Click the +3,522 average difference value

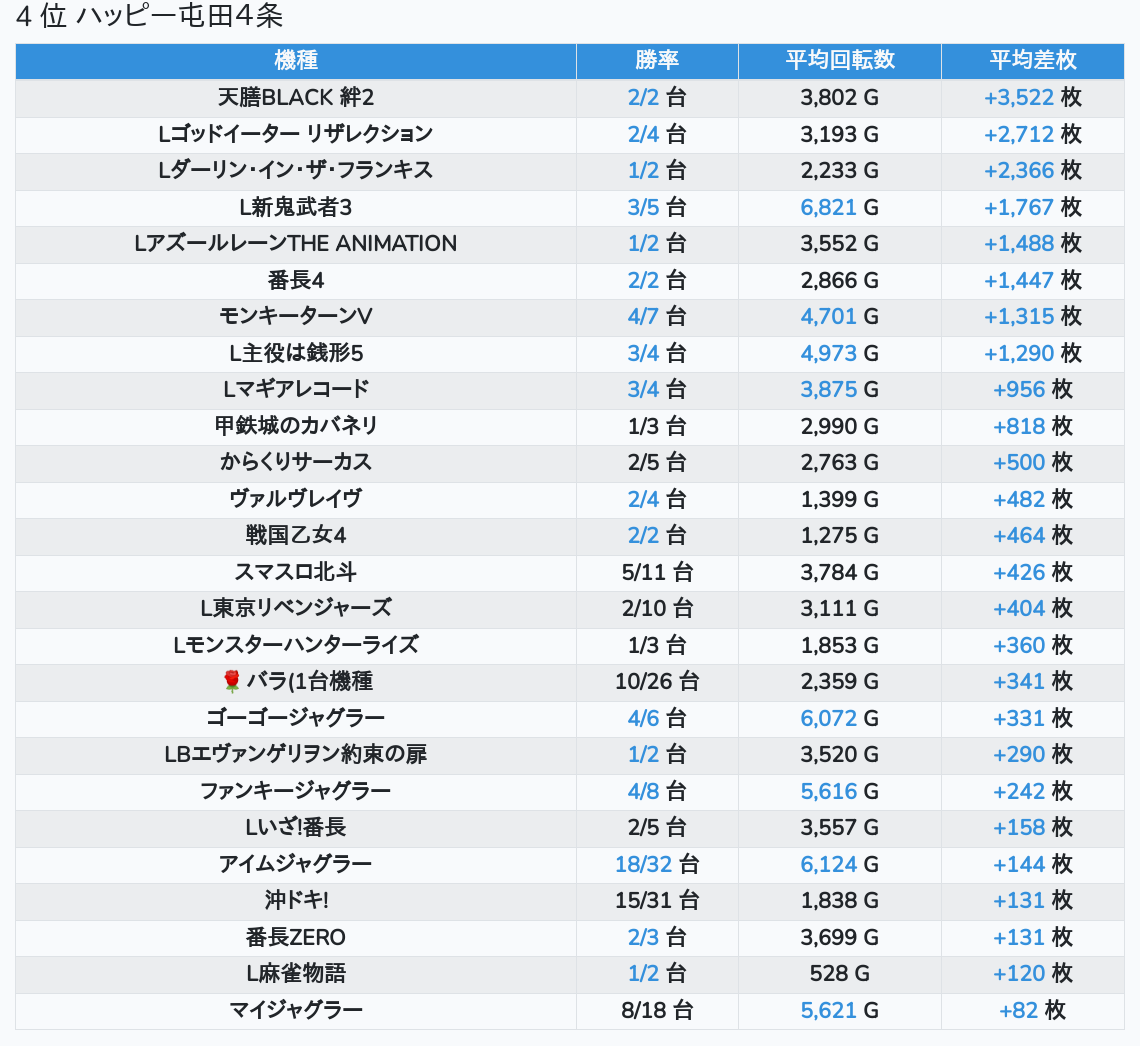[x=1018, y=97]
